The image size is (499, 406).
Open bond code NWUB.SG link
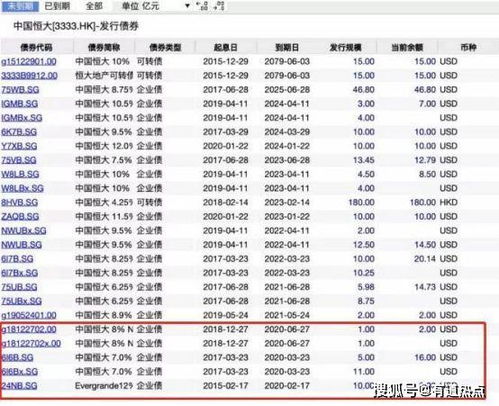point(21,245)
